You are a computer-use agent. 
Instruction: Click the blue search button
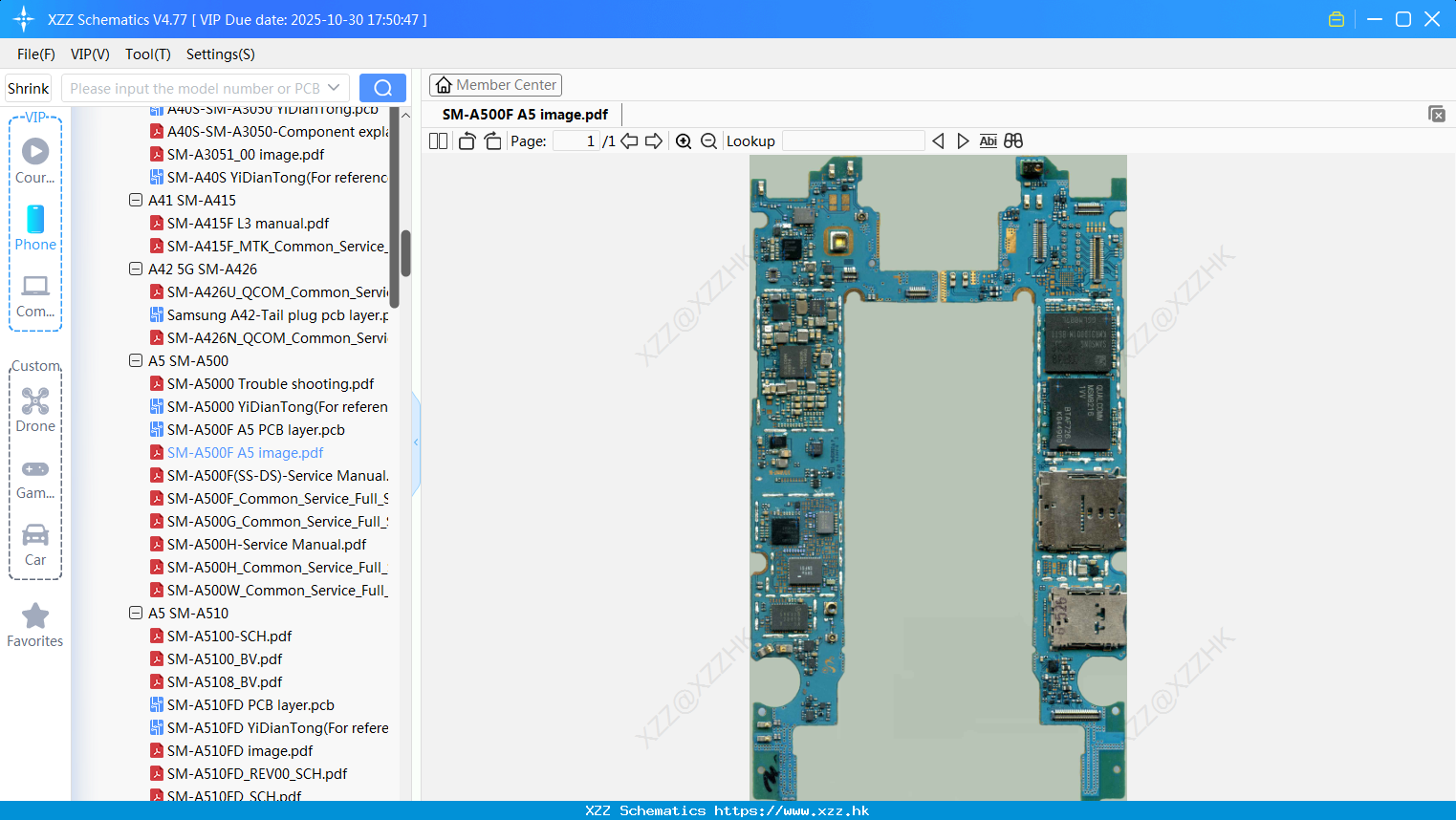[x=382, y=88]
